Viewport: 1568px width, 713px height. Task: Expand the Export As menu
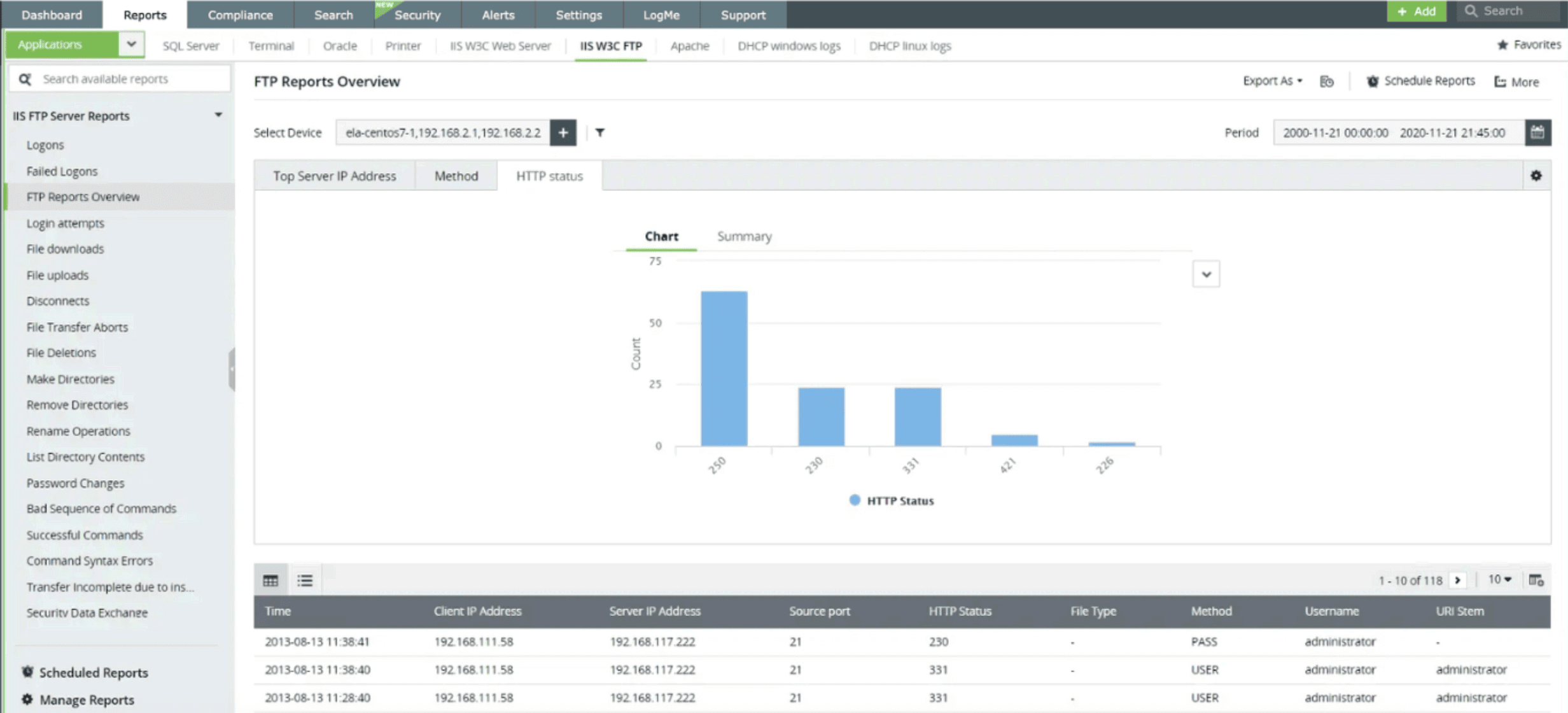[x=1272, y=81]
